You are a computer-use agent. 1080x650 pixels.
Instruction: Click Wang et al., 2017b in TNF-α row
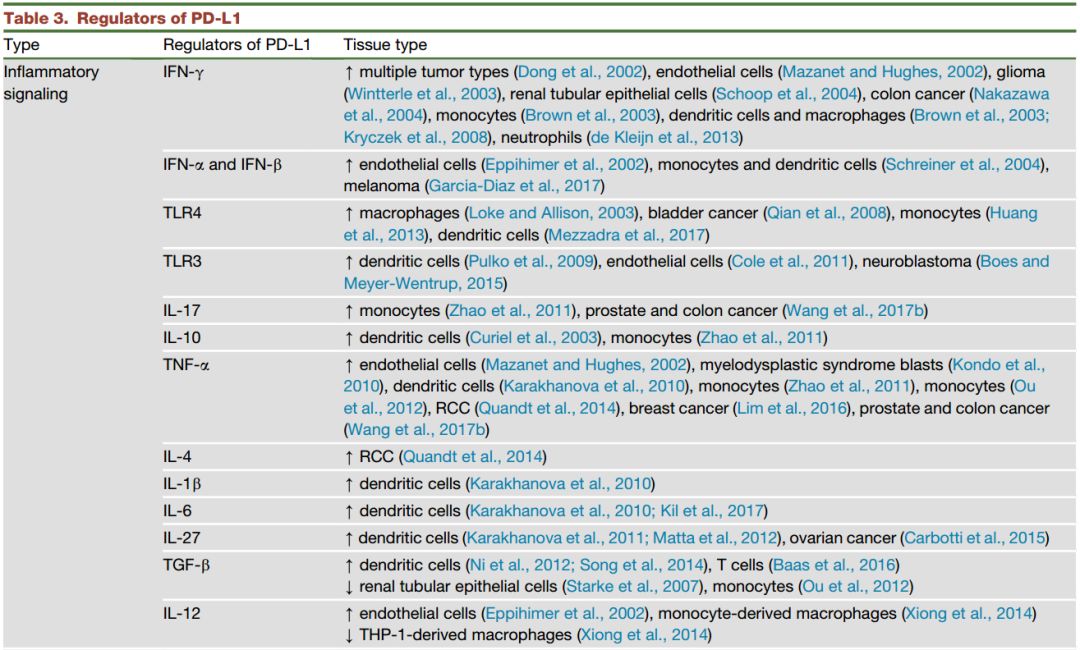point(416,430)
